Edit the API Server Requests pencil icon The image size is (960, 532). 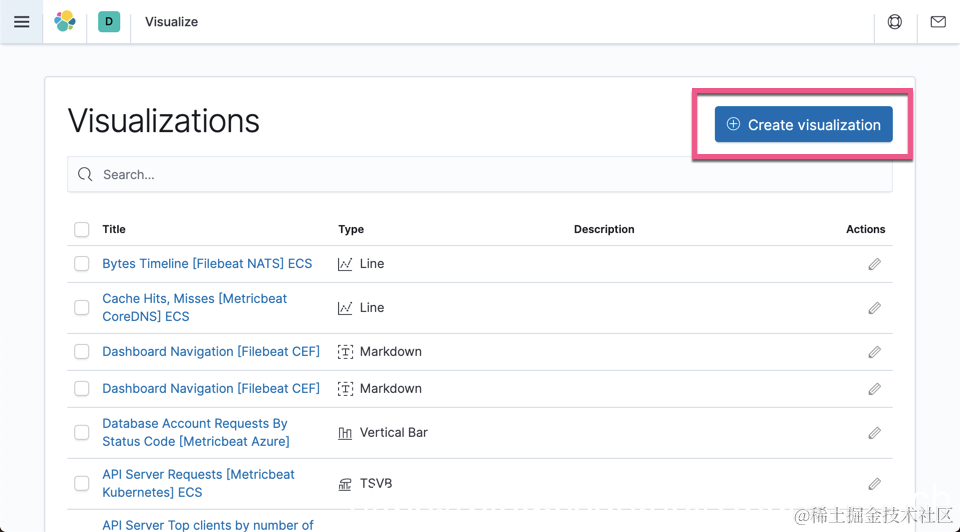tap(874, 484)
